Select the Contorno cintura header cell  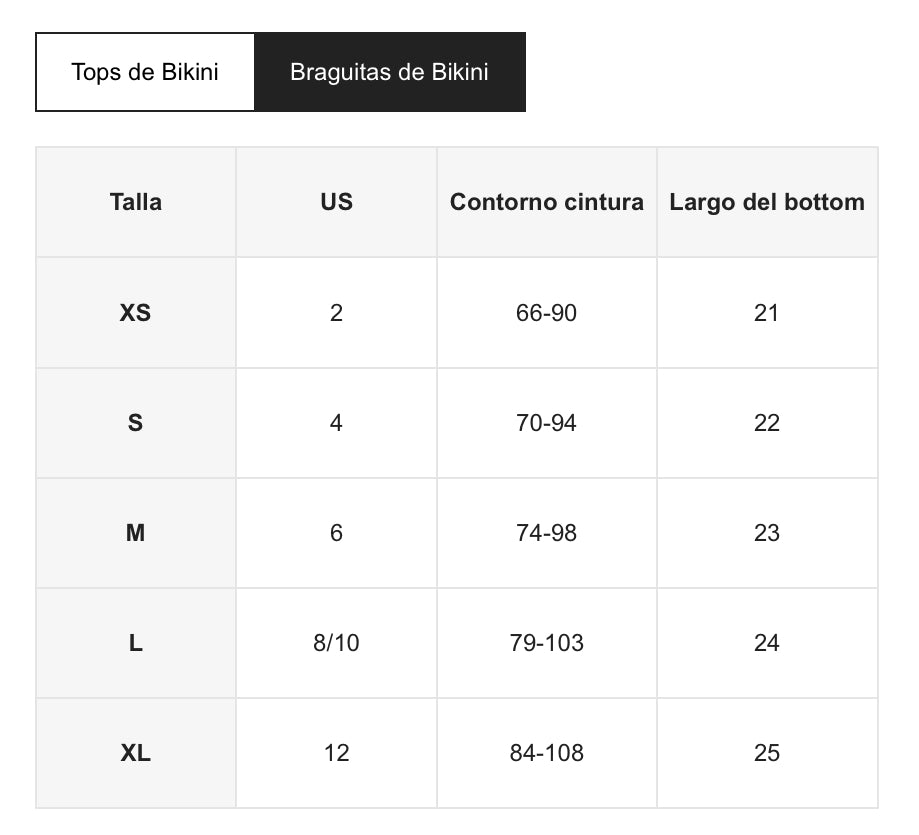pyautogui.click(x=547, y=202)
